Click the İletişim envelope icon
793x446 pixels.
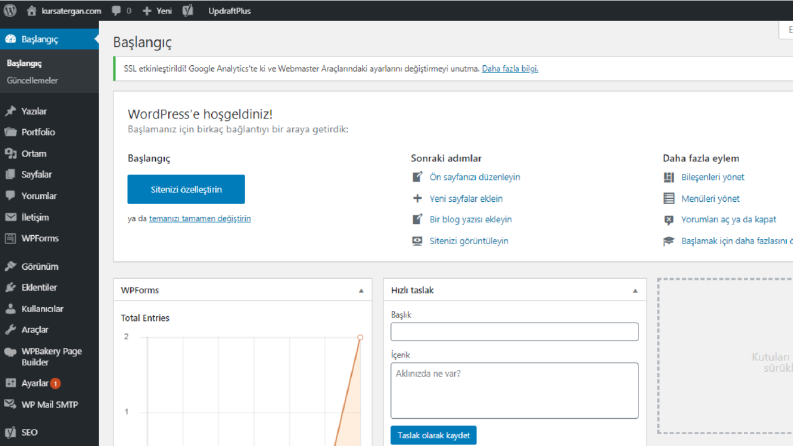coord(11,217)
